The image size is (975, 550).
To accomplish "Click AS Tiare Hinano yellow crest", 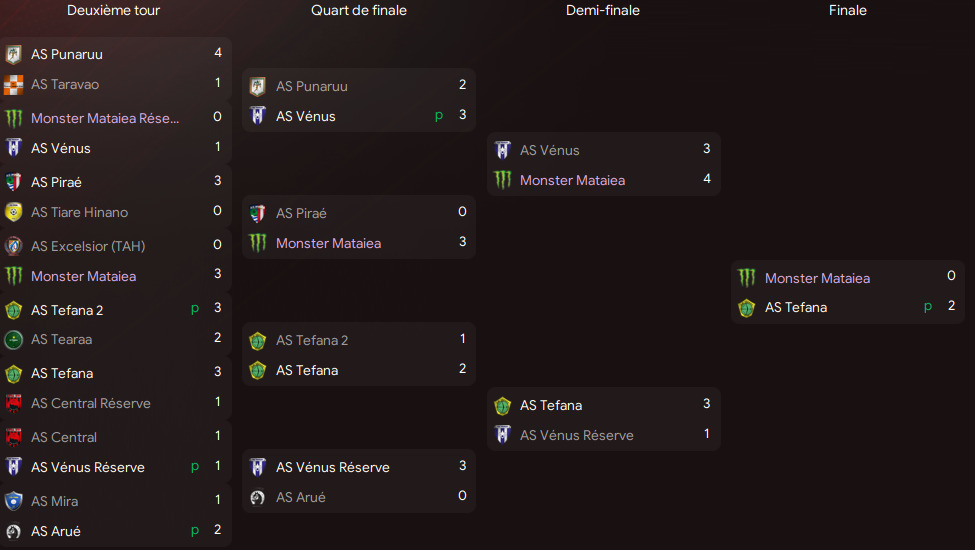I will pyautogui.click(x=14, y=212).
